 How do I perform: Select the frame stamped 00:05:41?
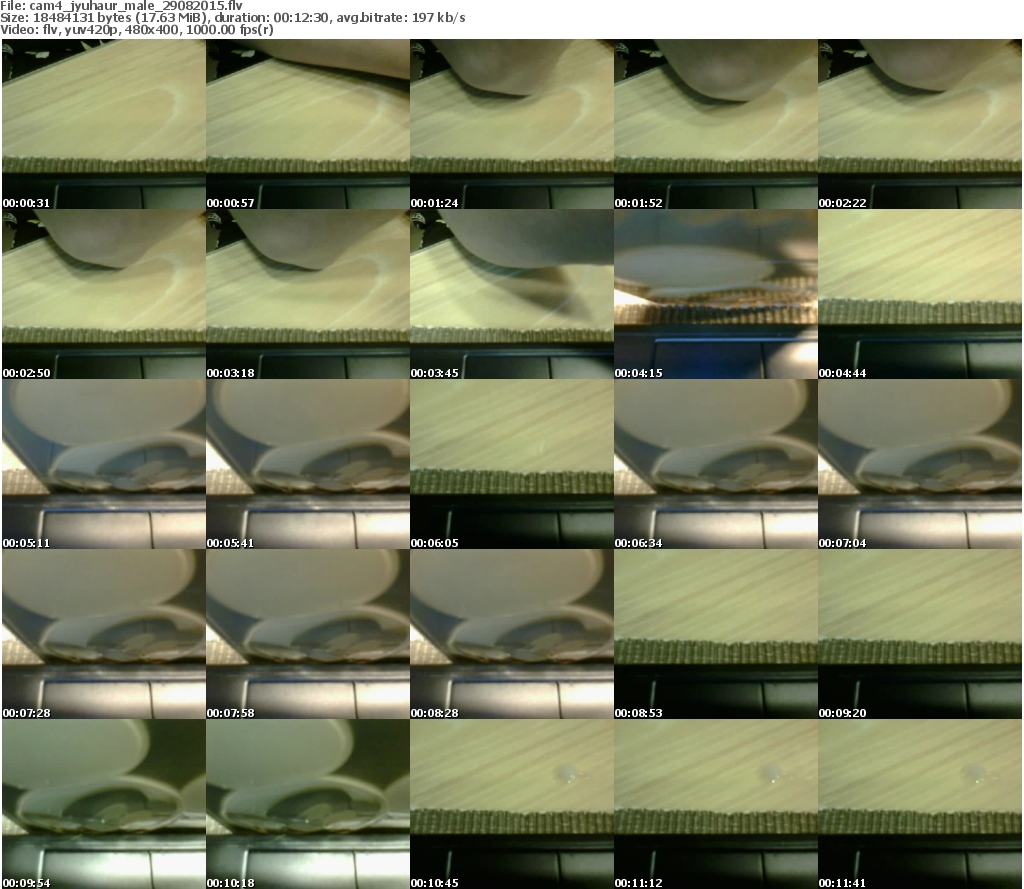[x=308, y=464]
